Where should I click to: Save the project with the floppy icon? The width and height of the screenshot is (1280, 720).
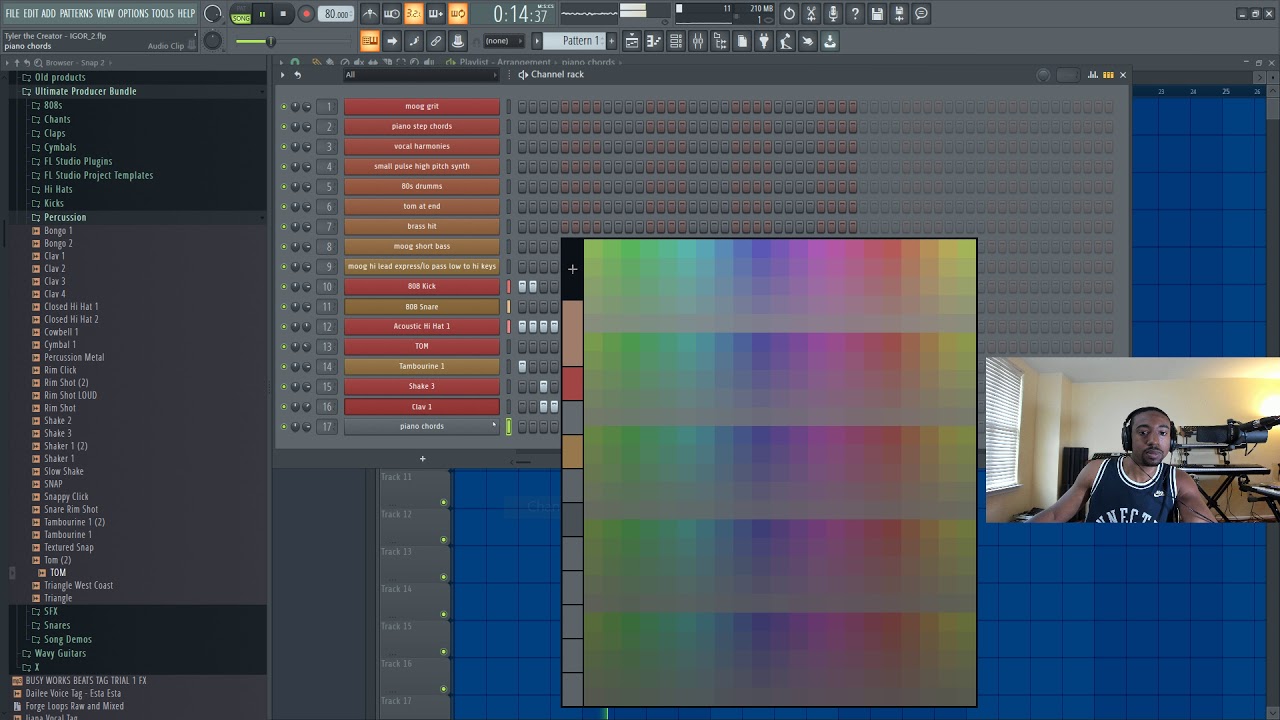click(x=877, y=14)
